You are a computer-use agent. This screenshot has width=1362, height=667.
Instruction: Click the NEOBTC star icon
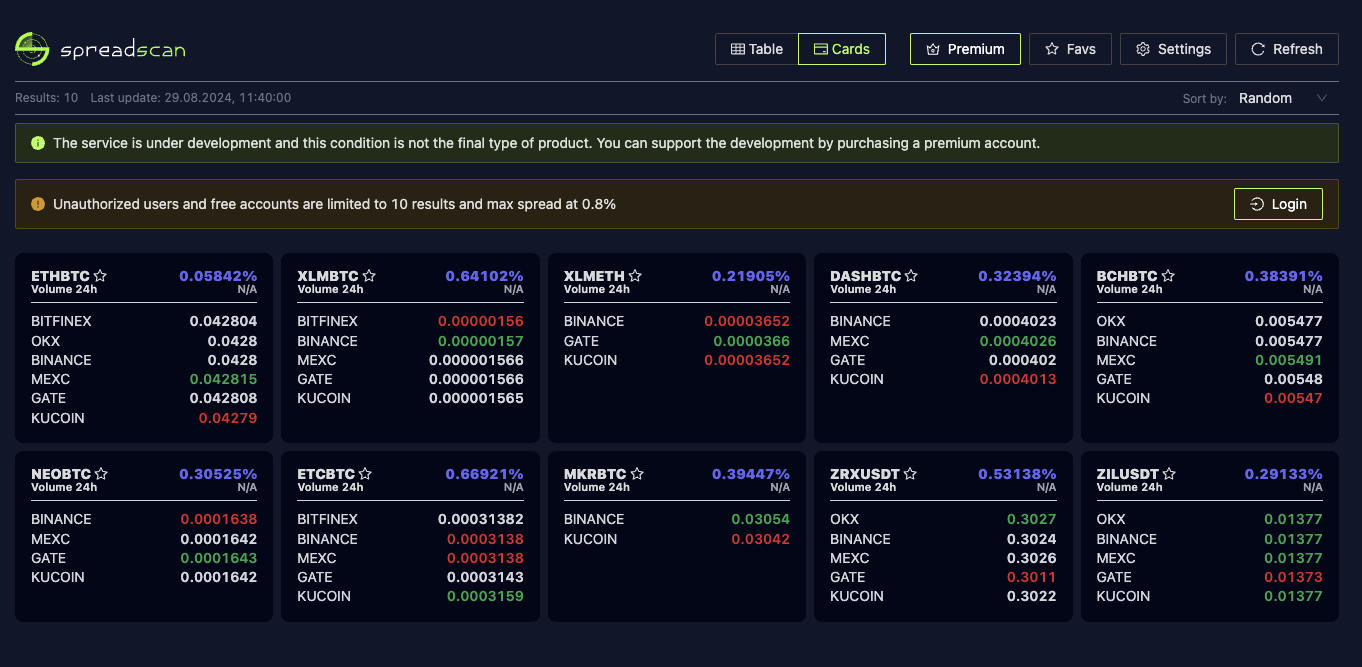tap(101, 474)
